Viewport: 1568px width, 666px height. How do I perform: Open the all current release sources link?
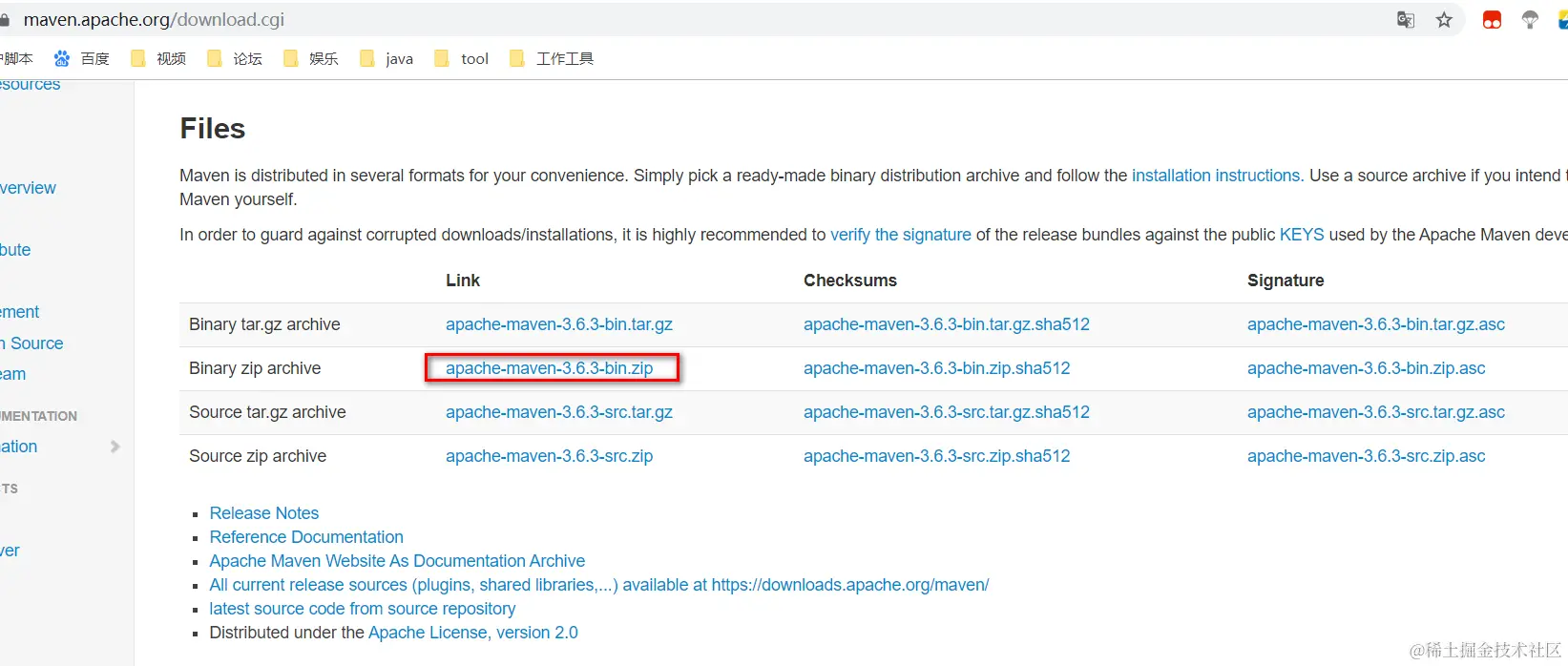pos(599,585)
